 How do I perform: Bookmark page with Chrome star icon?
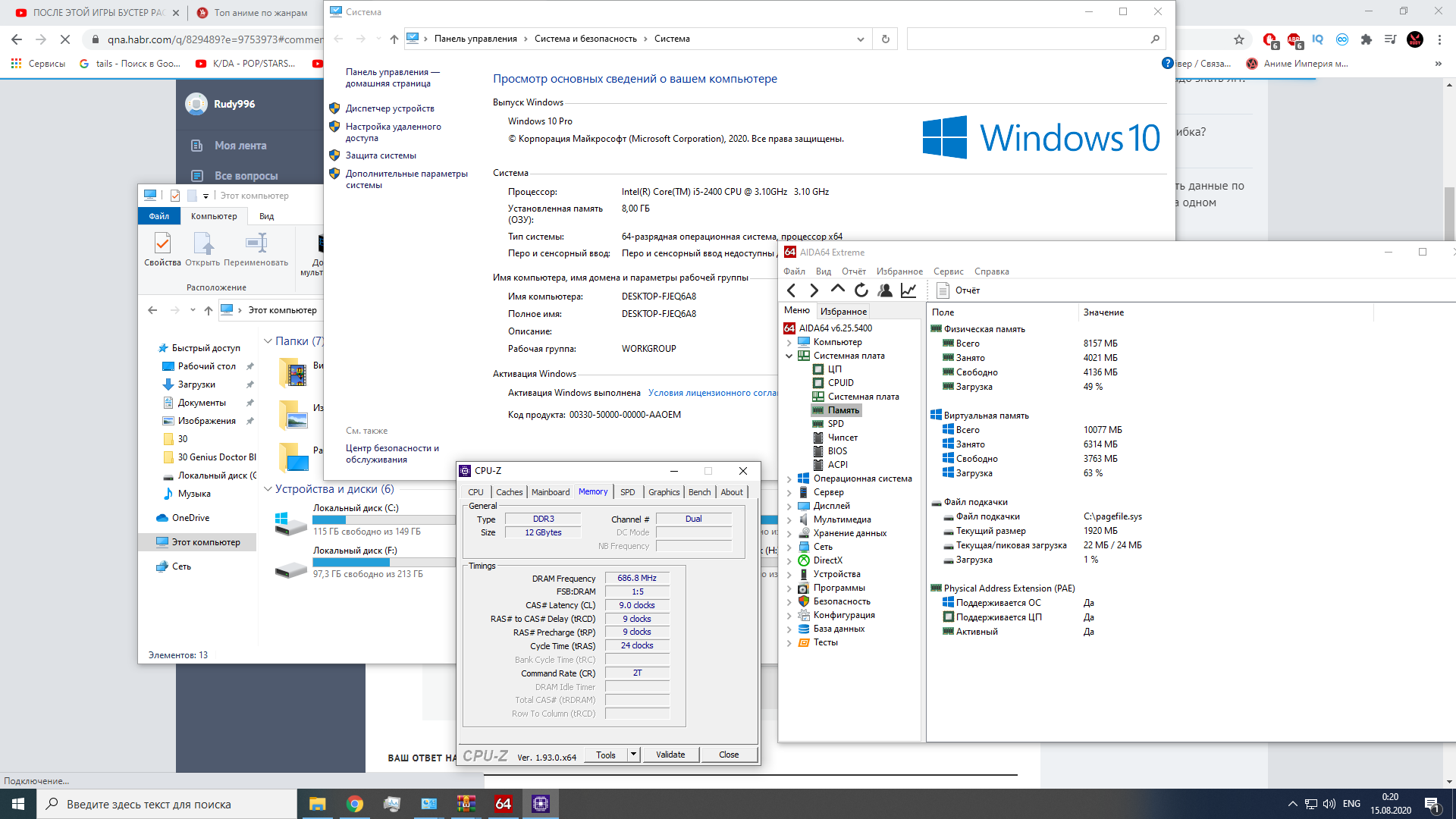point(1239,39)
